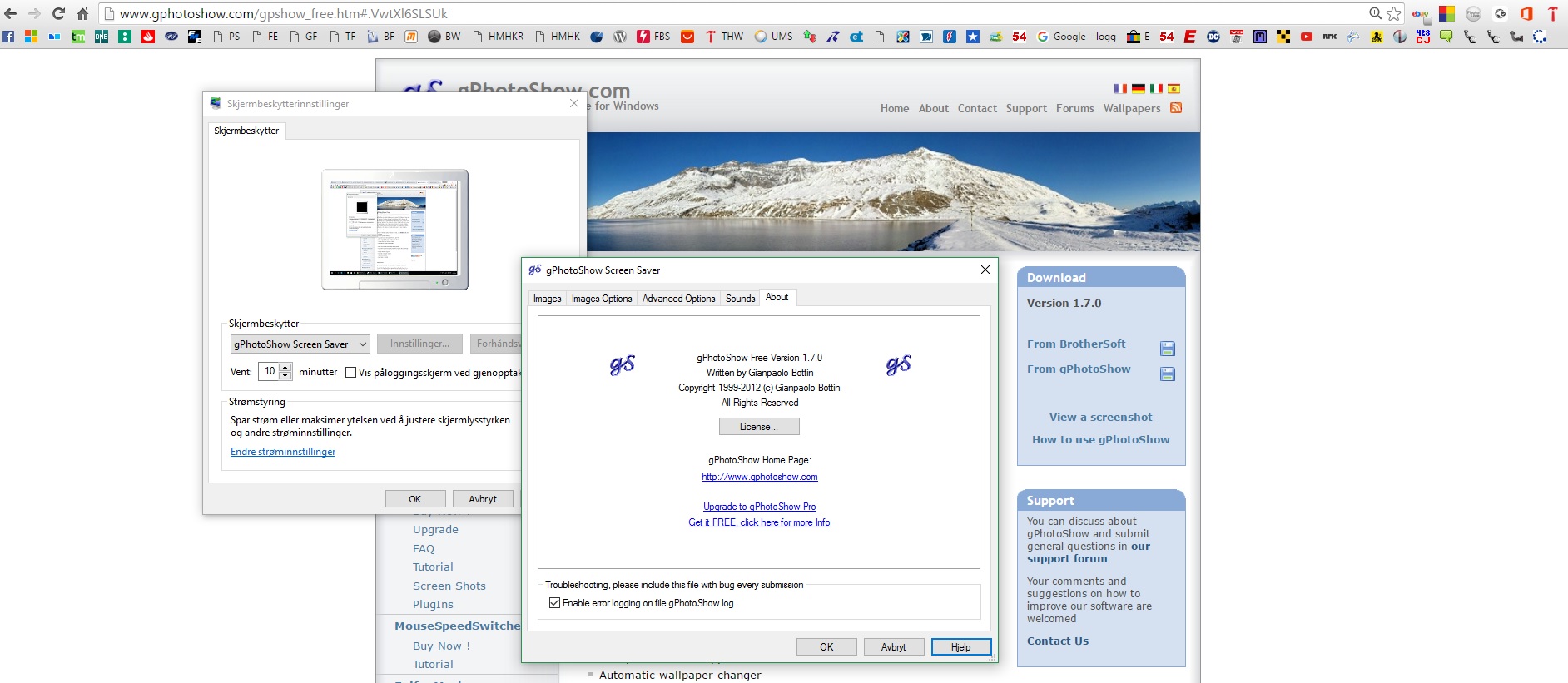
Task: Select the Italian flag language icon
Action: [1156, 89]
